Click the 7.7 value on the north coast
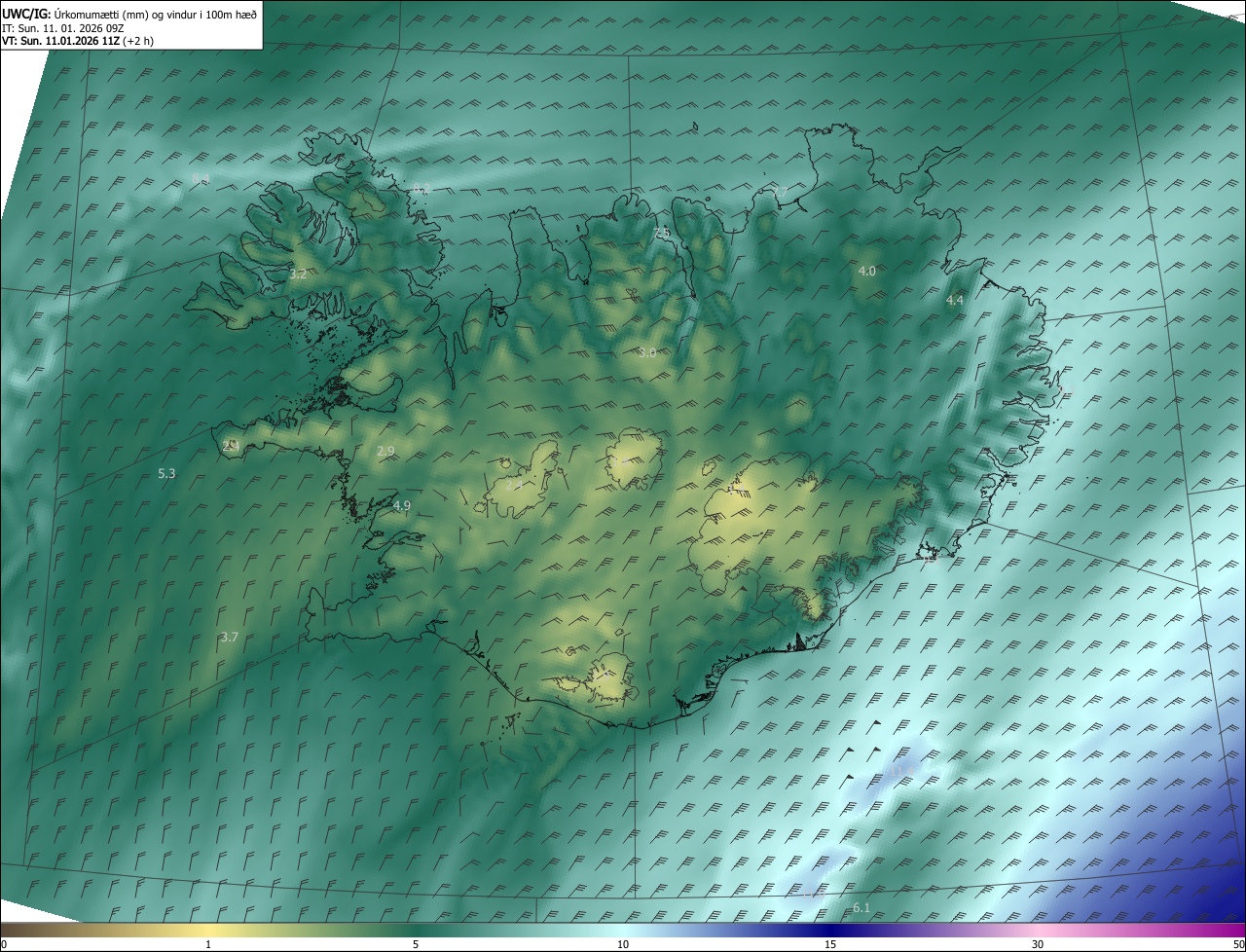The image size is (1246, 952). point(779,193)
